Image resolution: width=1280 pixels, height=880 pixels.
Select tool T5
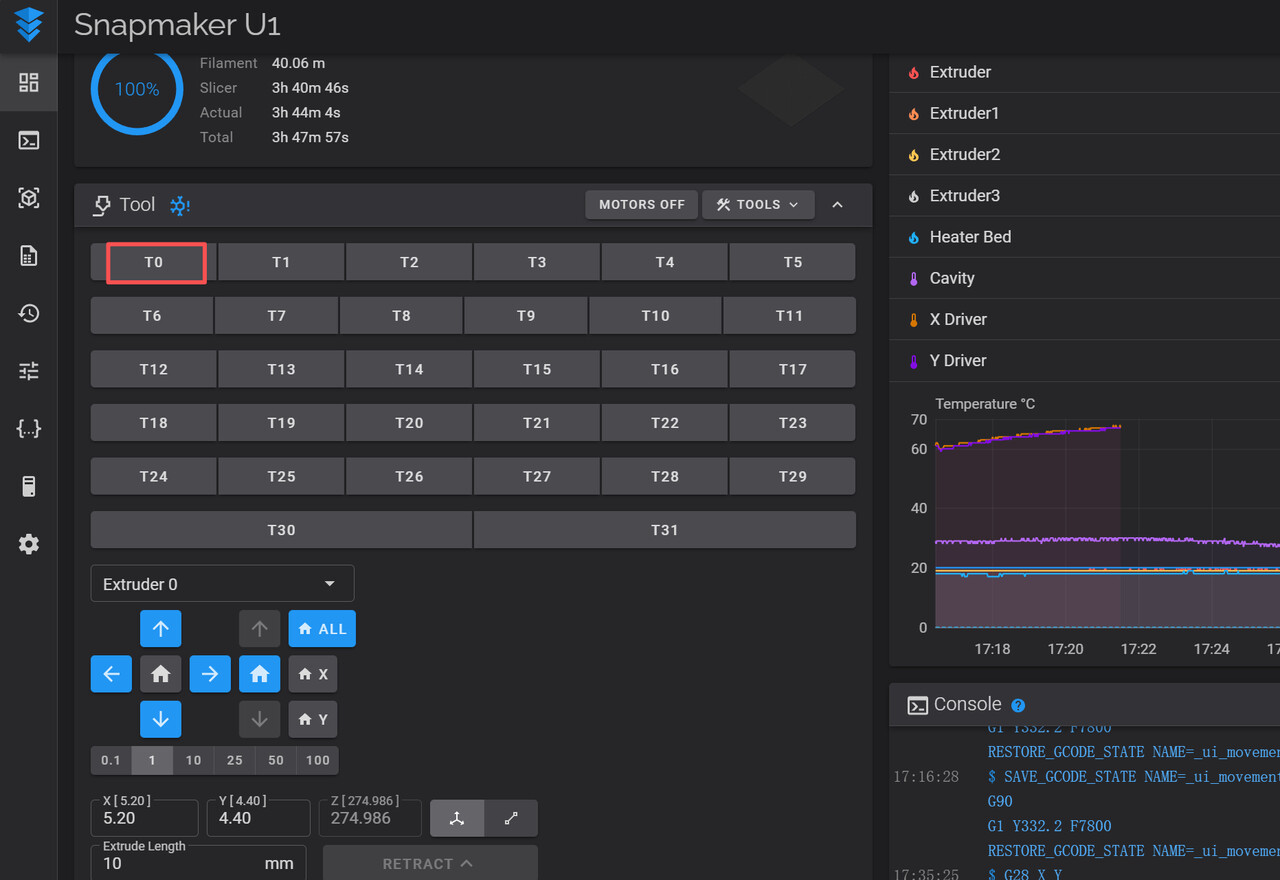(x=793, y=262)
